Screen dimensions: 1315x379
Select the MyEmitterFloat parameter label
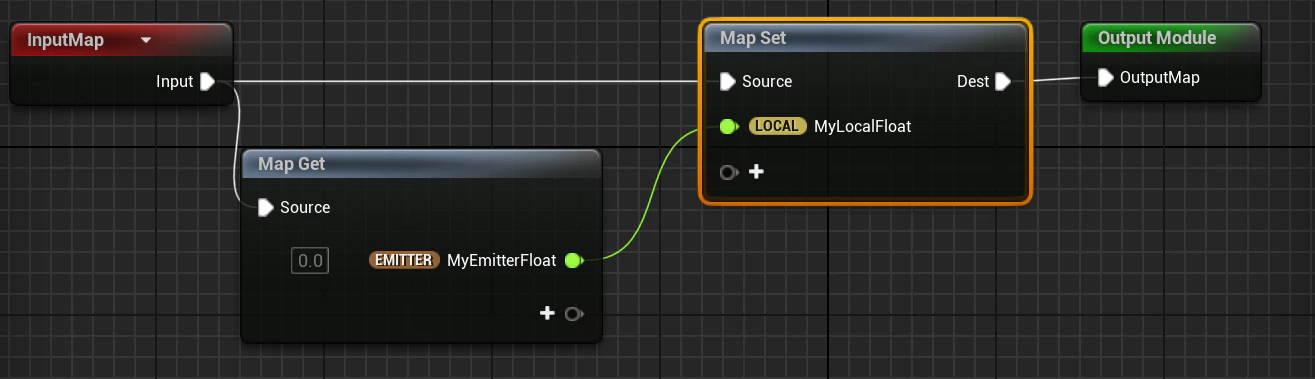pyautogui.click(x=501, y=261)
